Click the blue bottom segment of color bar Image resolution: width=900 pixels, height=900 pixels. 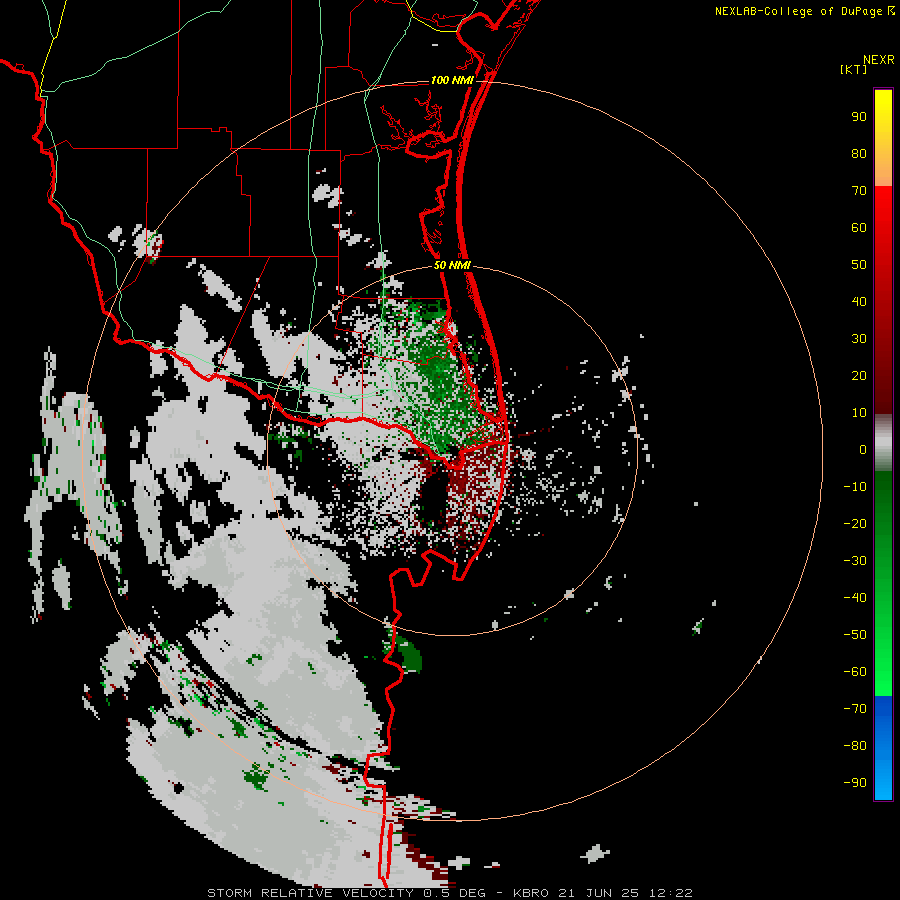883,748
